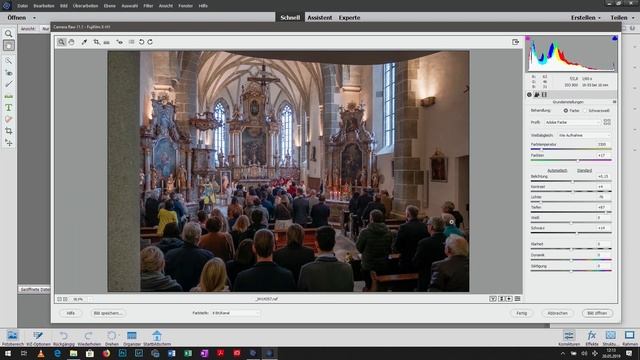Screen dimensions: 640x360
Task: Choose the Camera Raw crop tool
Action: click(x=96, y=42)
